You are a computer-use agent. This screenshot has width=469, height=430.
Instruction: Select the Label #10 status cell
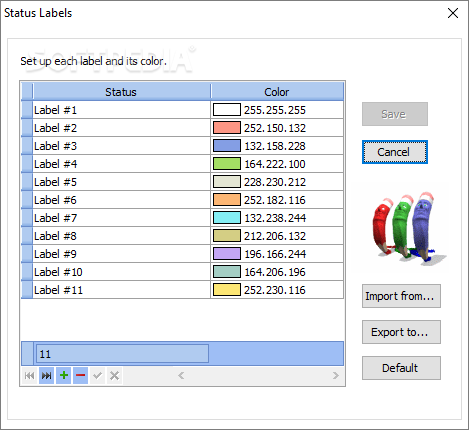[121, 272]
